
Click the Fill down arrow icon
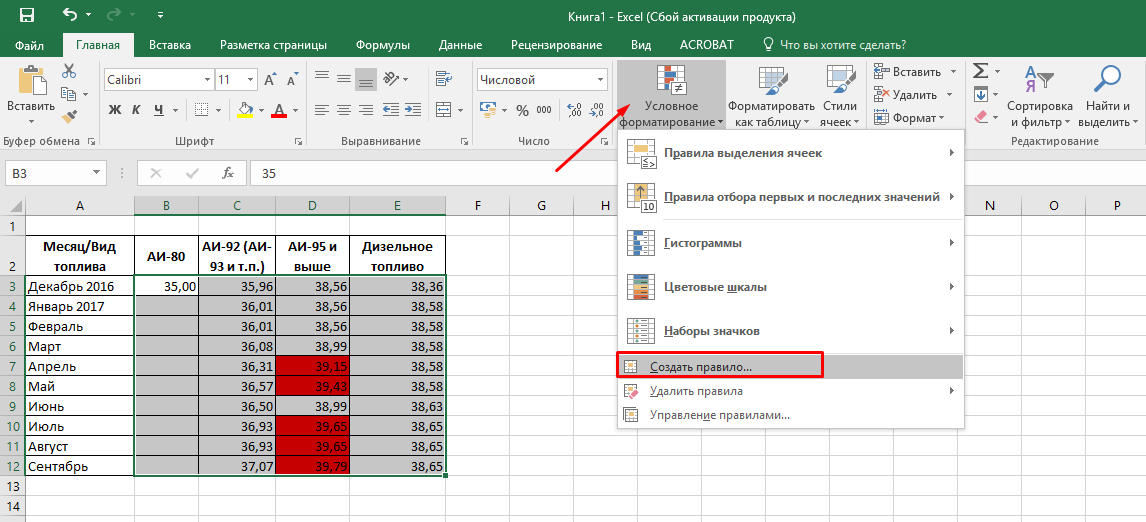979,94
